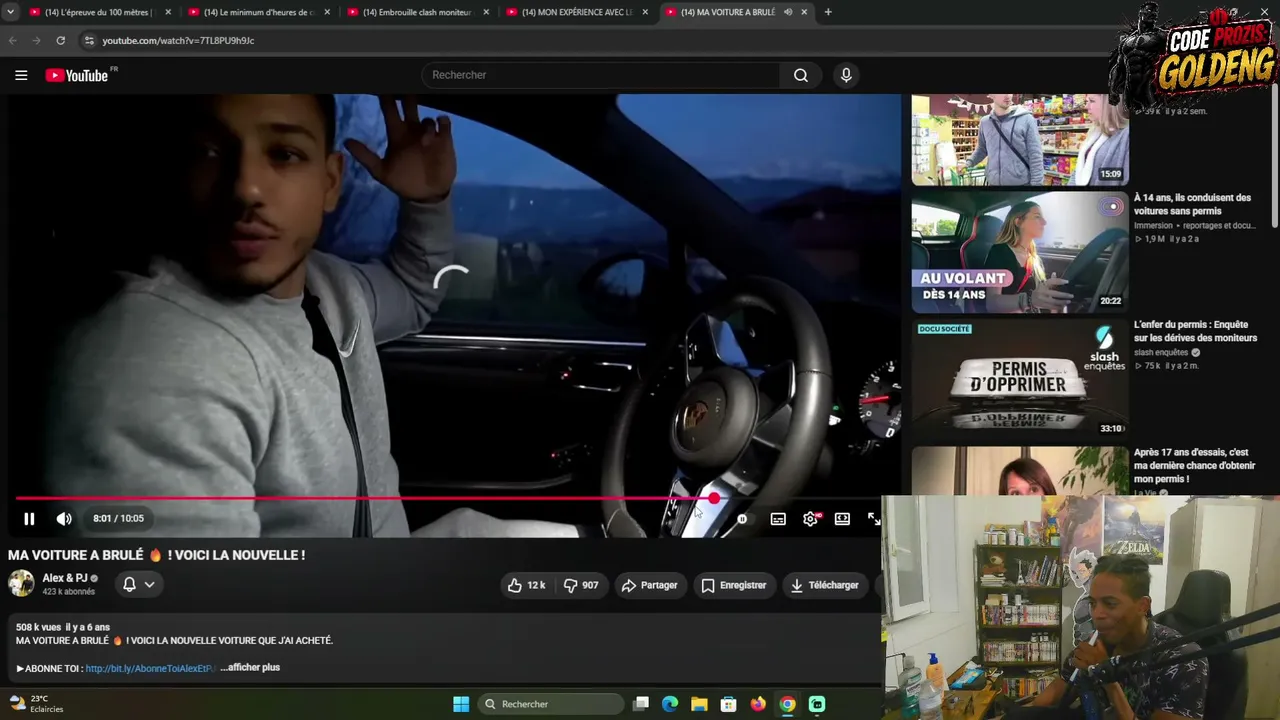
Task: Pause the video playback
Action: tap(29, 518)
